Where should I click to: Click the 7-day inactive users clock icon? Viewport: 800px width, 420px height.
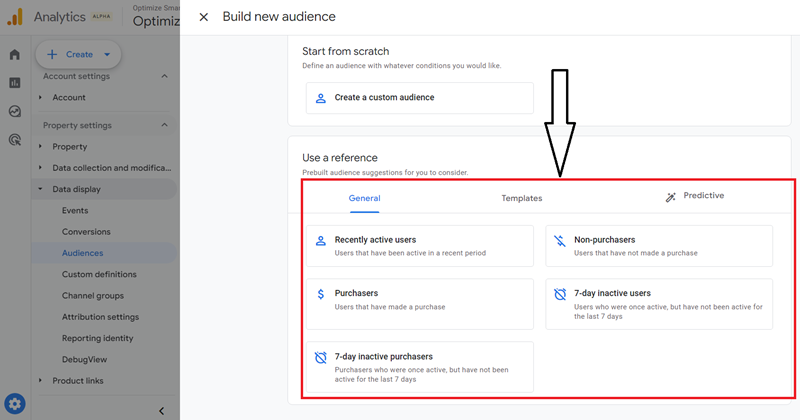560,294
